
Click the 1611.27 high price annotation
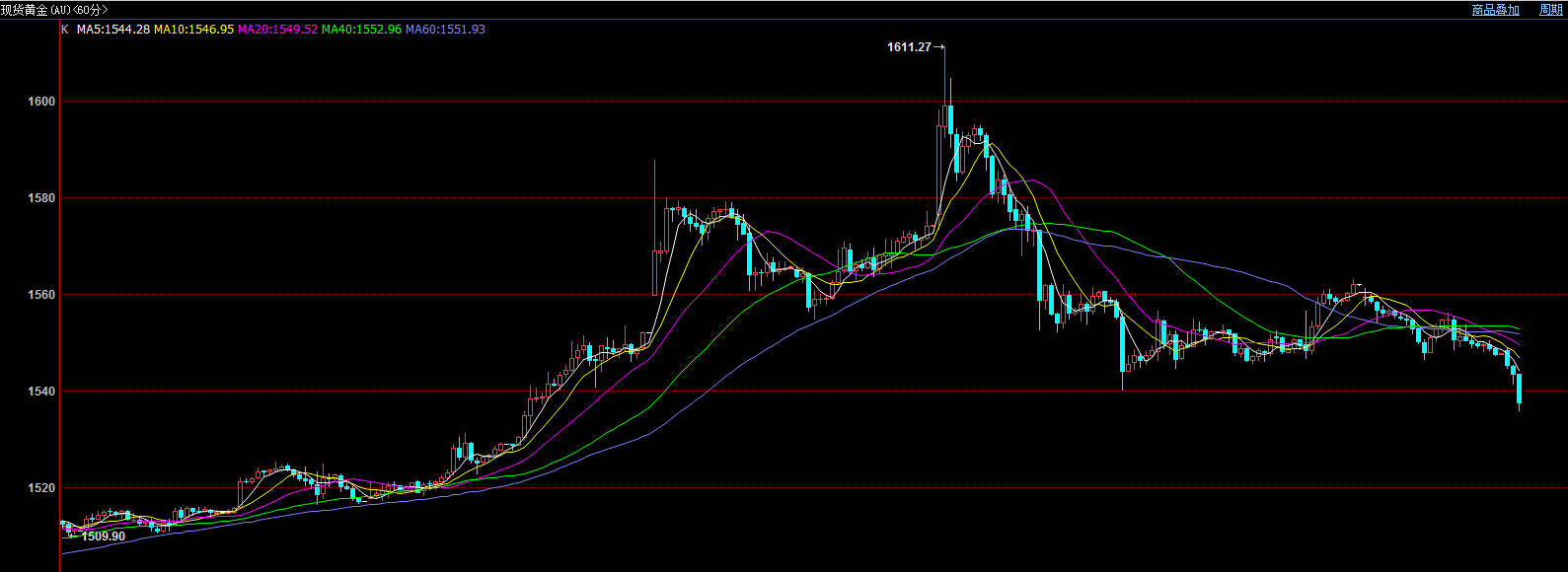909,47
